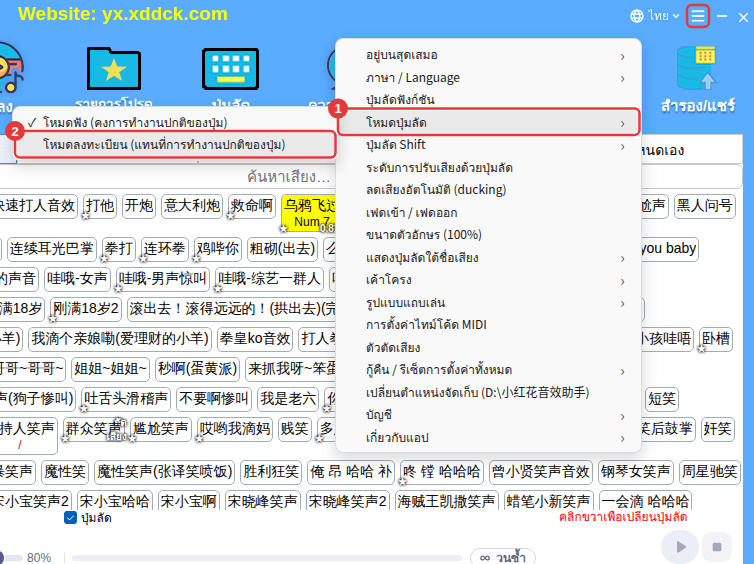Viewport: 754px width, 564px height.
Task: Open ปุ่มลัด Shift menu item
Action: [488, 145]
